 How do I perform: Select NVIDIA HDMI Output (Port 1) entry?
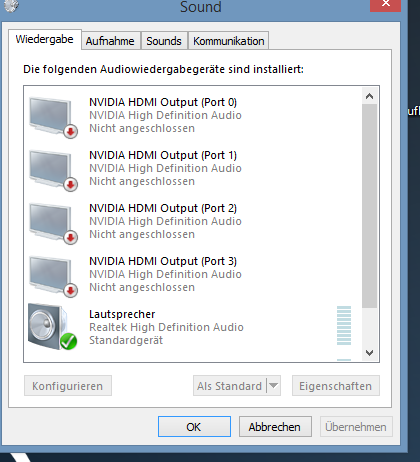click(x=193, y=168)
